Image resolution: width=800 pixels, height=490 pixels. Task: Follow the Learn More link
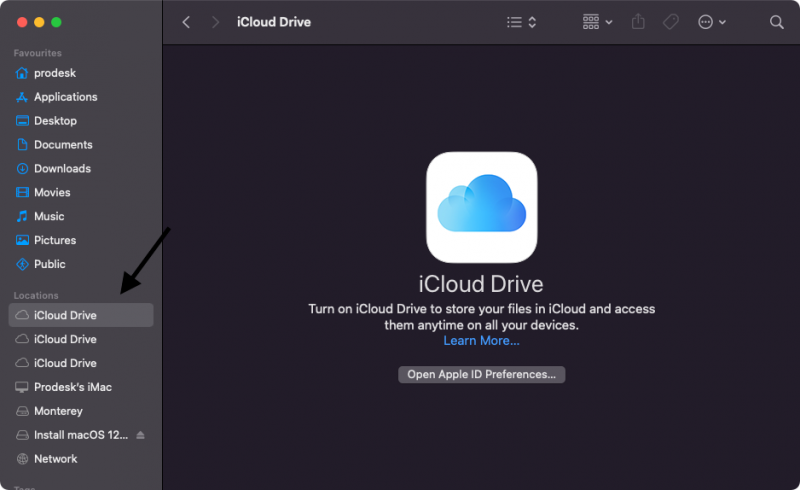[481, 341]
